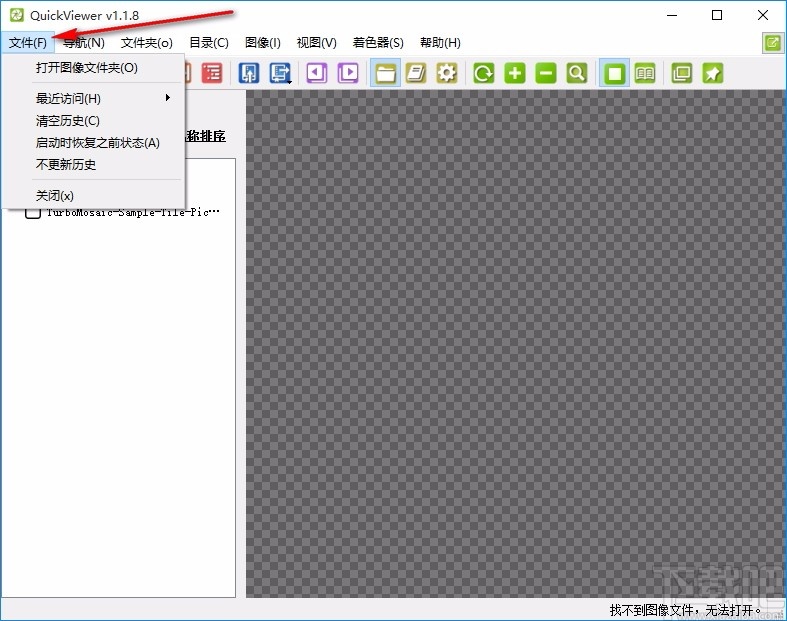
Task: Open the 目录(C) menu
Action: pos(209,43)
